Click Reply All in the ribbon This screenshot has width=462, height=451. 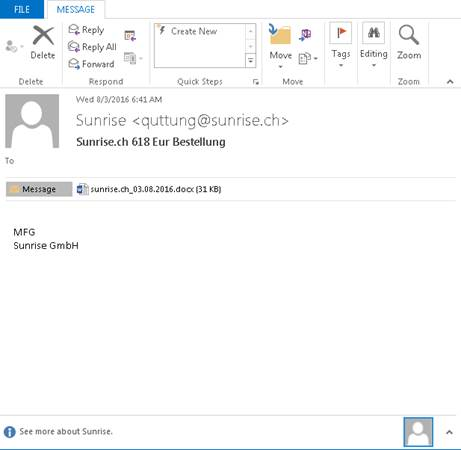coord(92,47)
